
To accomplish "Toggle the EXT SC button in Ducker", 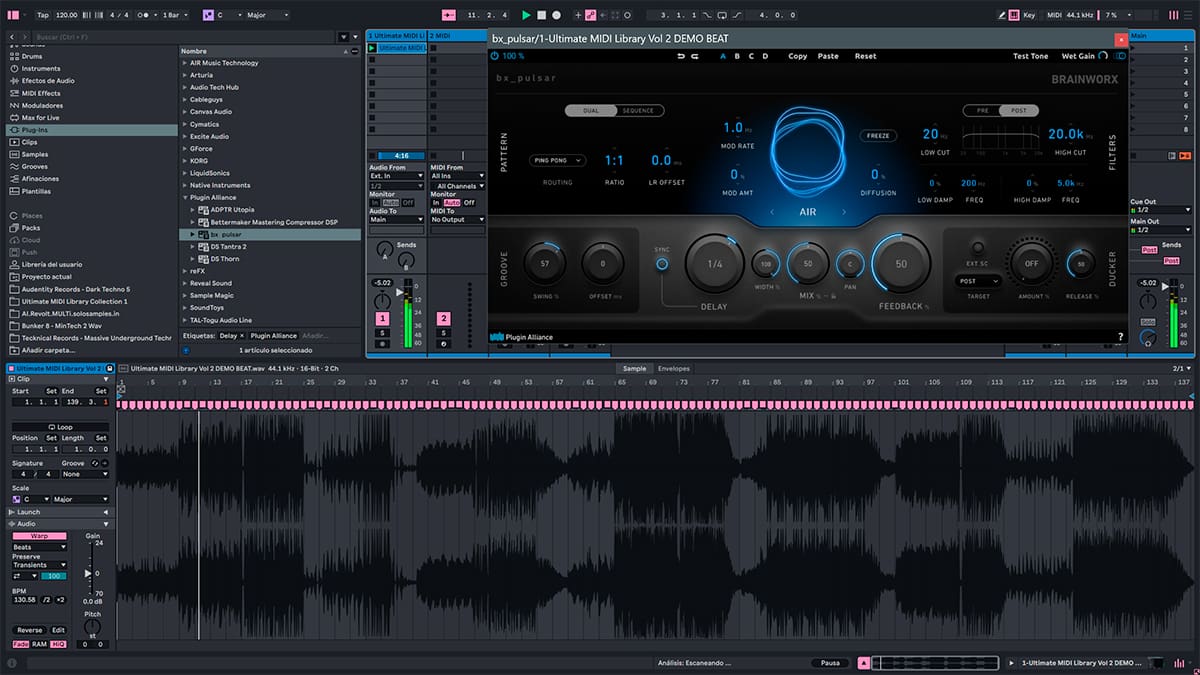I will click(x=977, y=247).
